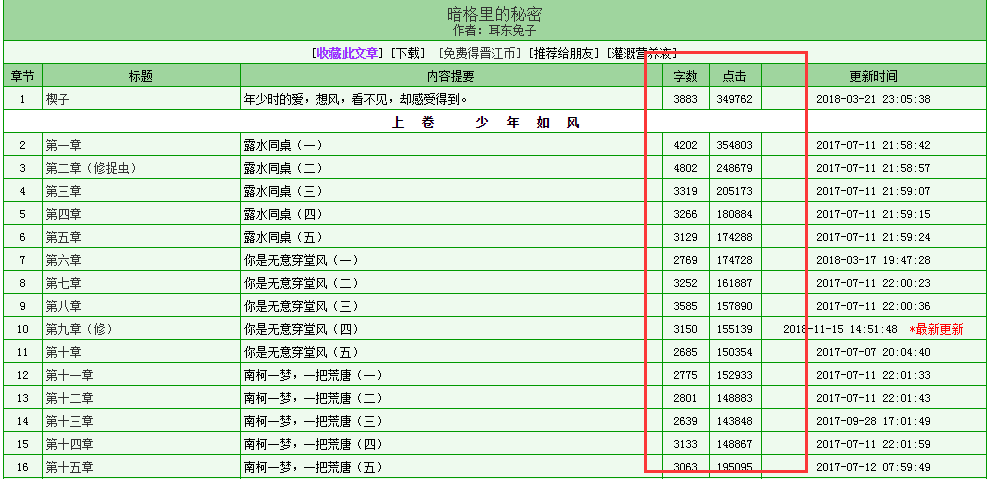Open chapter 第十五章
The width and height of the screenshot is (988, 479).
point(69,468)
